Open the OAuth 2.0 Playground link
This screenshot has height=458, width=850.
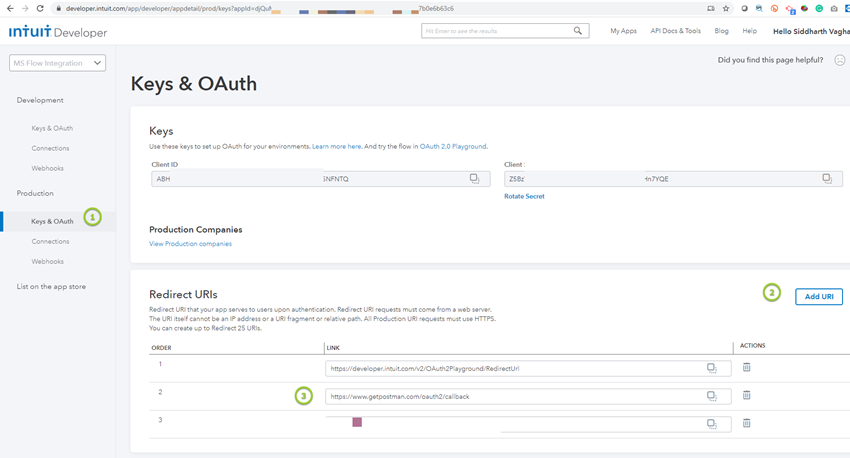click(453, 147)
